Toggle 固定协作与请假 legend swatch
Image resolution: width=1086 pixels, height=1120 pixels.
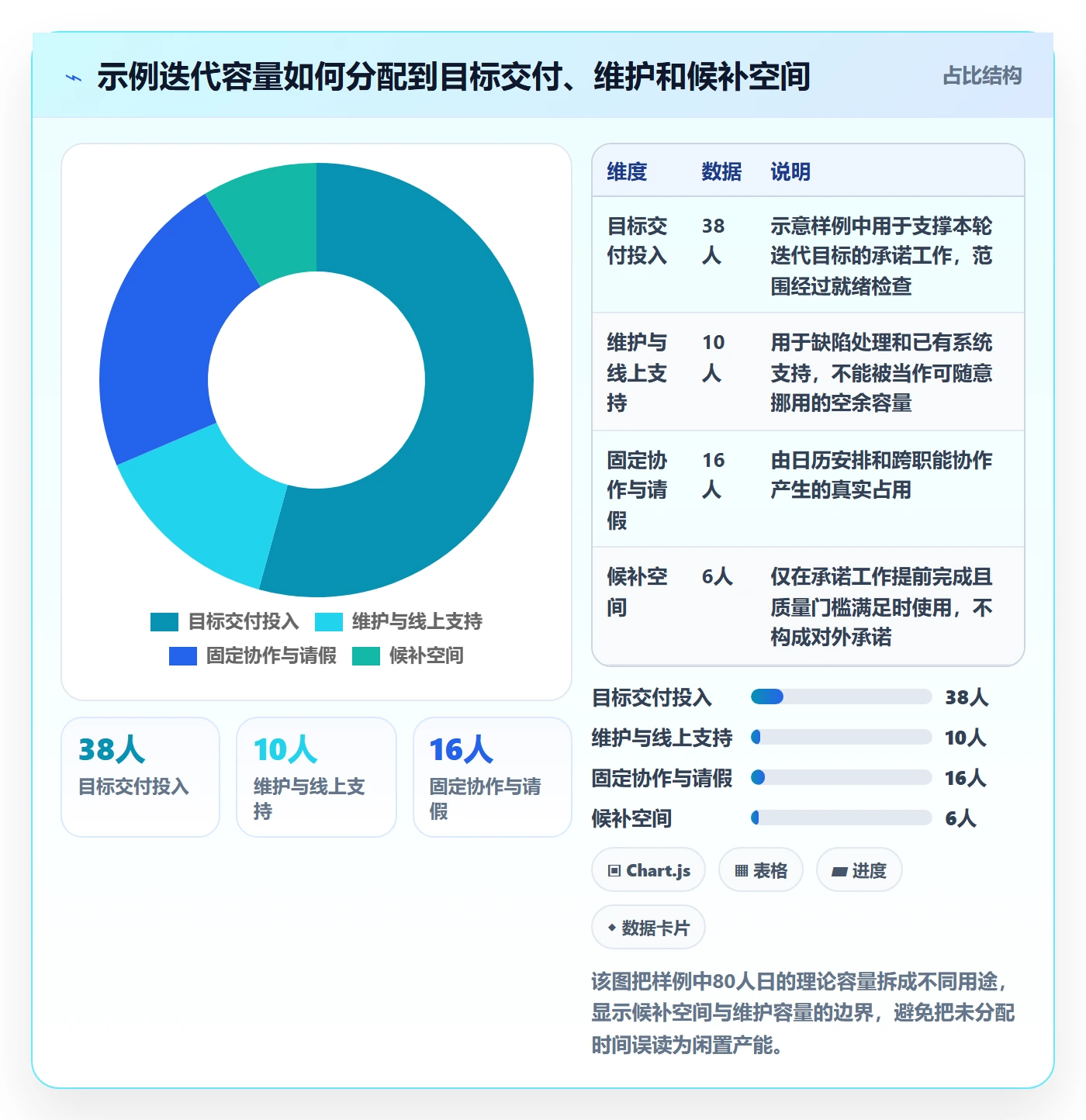click(x=183, y=656)
